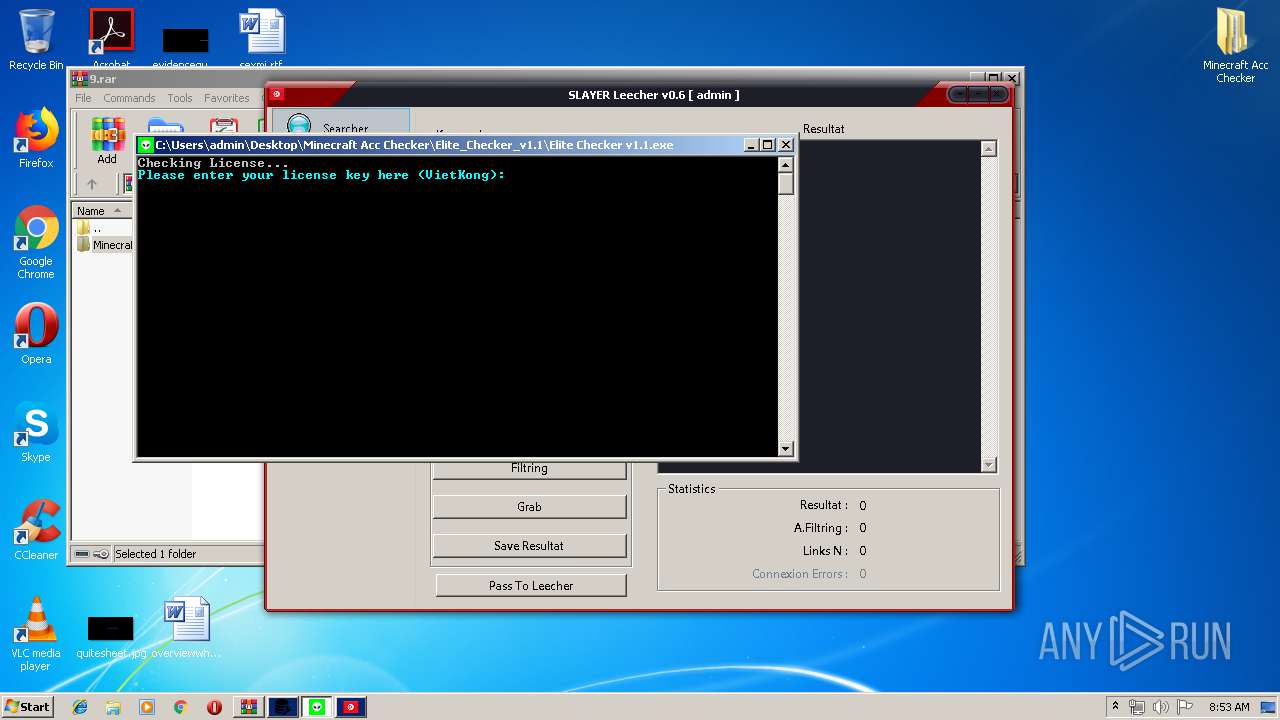Click the Save Resultat button
The height and width of the screenshot is (720, 1280).
click(529, 546)
